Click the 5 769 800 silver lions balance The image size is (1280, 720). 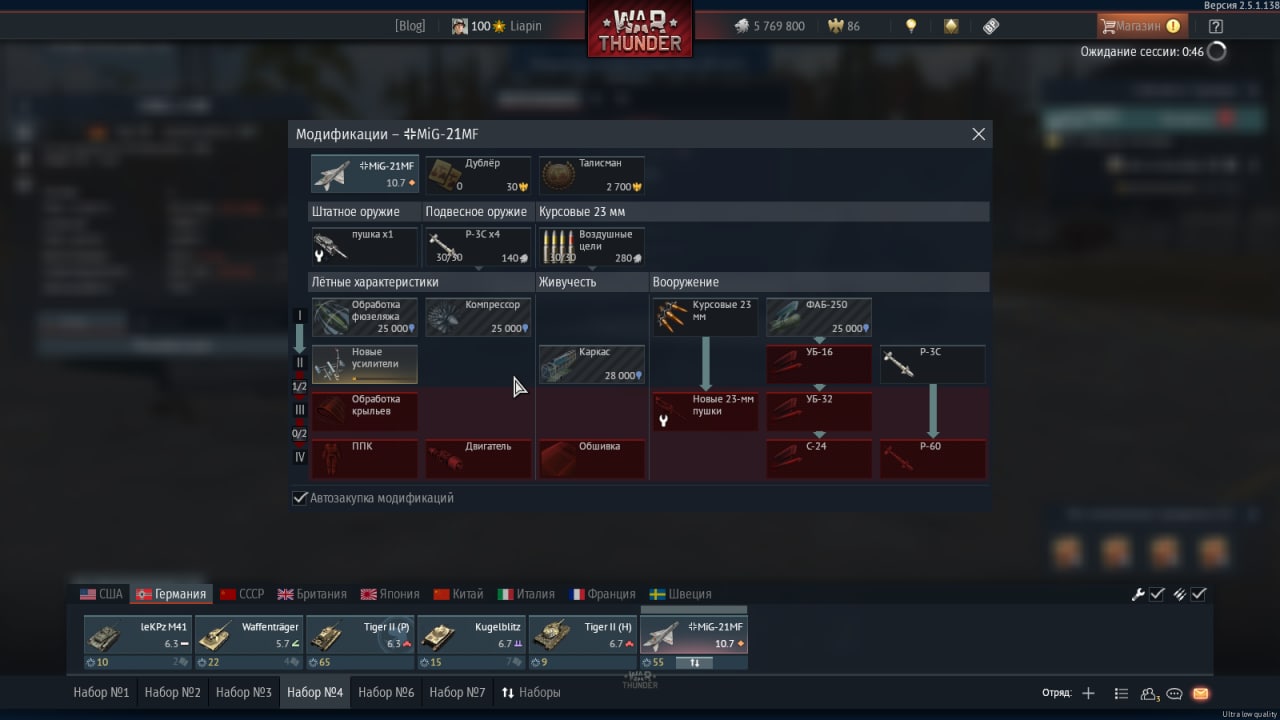pyautogui.click(x=770, y=26)
